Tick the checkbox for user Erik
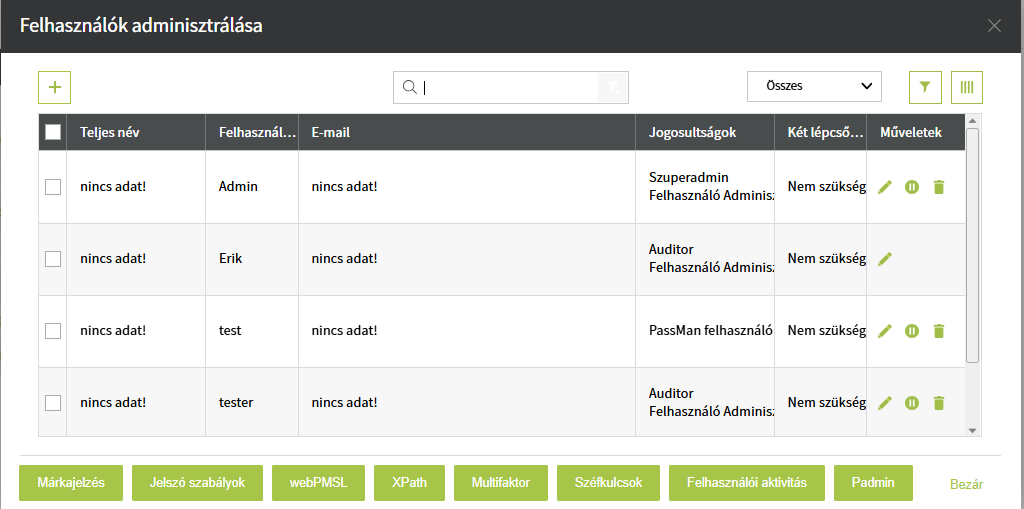 pos(53,259)
